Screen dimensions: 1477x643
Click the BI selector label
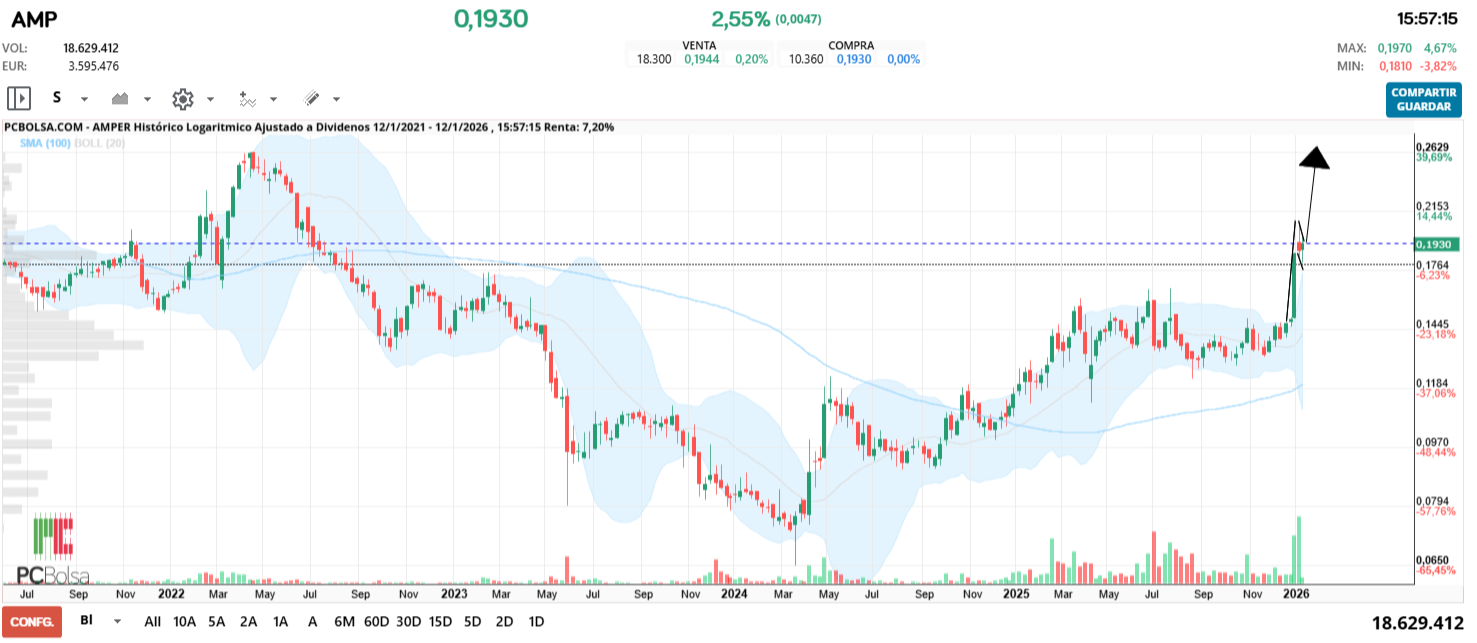86,621
